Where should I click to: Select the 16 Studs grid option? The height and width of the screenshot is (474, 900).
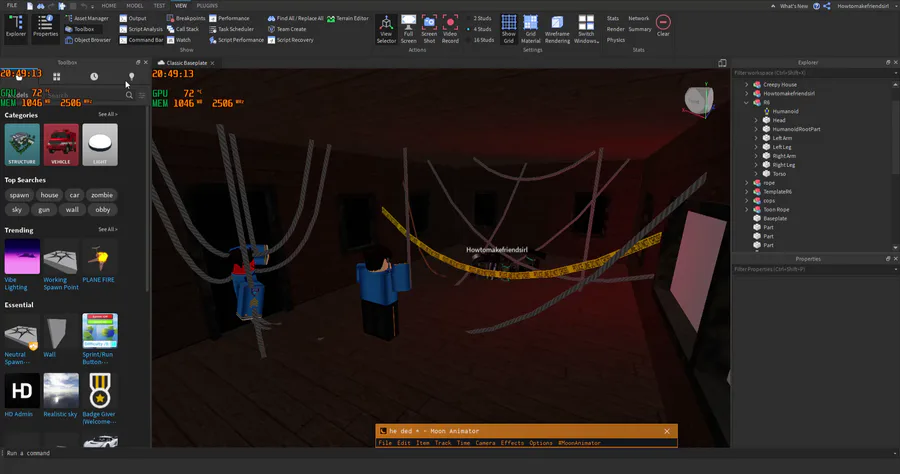click(x=480, y=40)
